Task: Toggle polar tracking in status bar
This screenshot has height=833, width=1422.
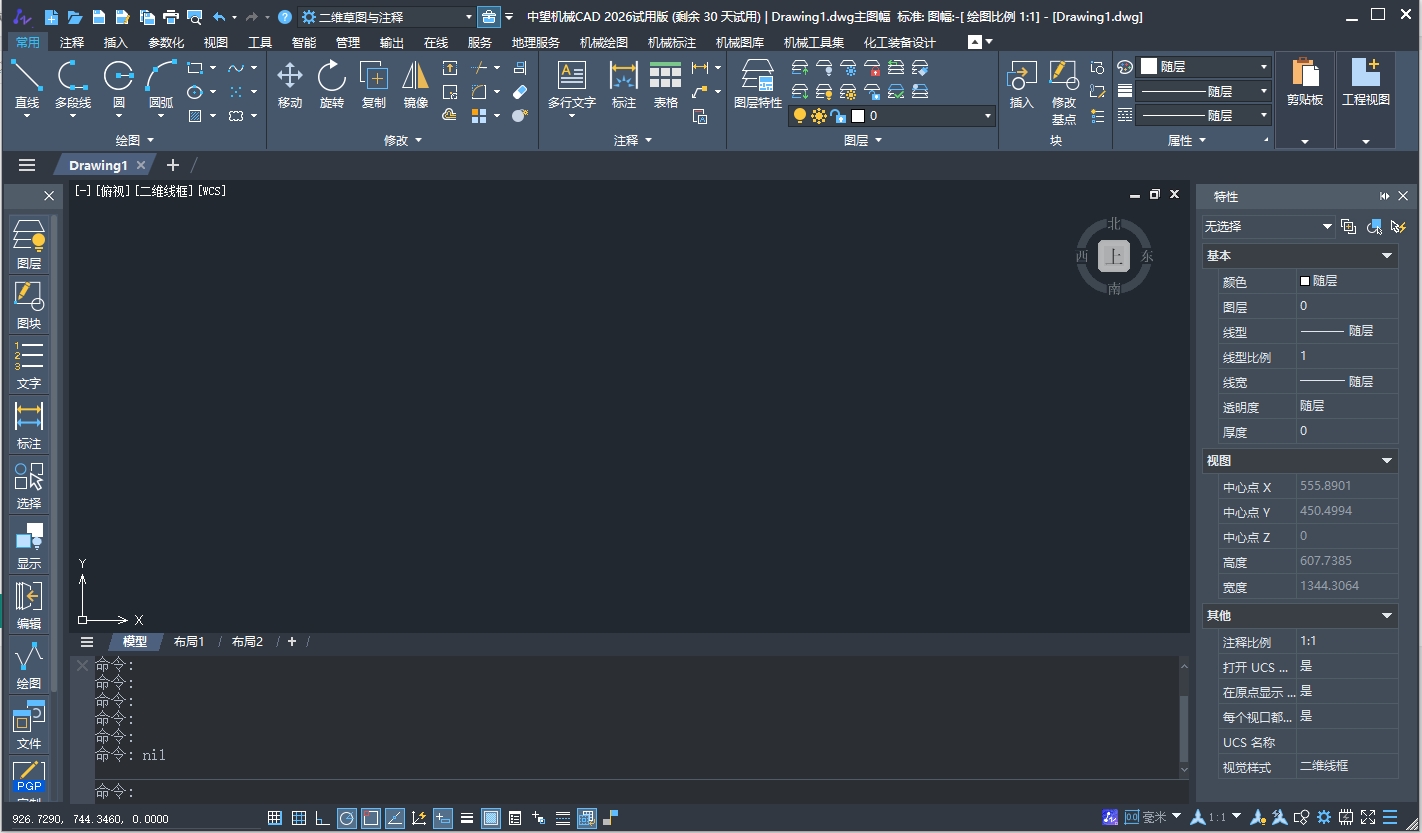Action: pos(346,818)
